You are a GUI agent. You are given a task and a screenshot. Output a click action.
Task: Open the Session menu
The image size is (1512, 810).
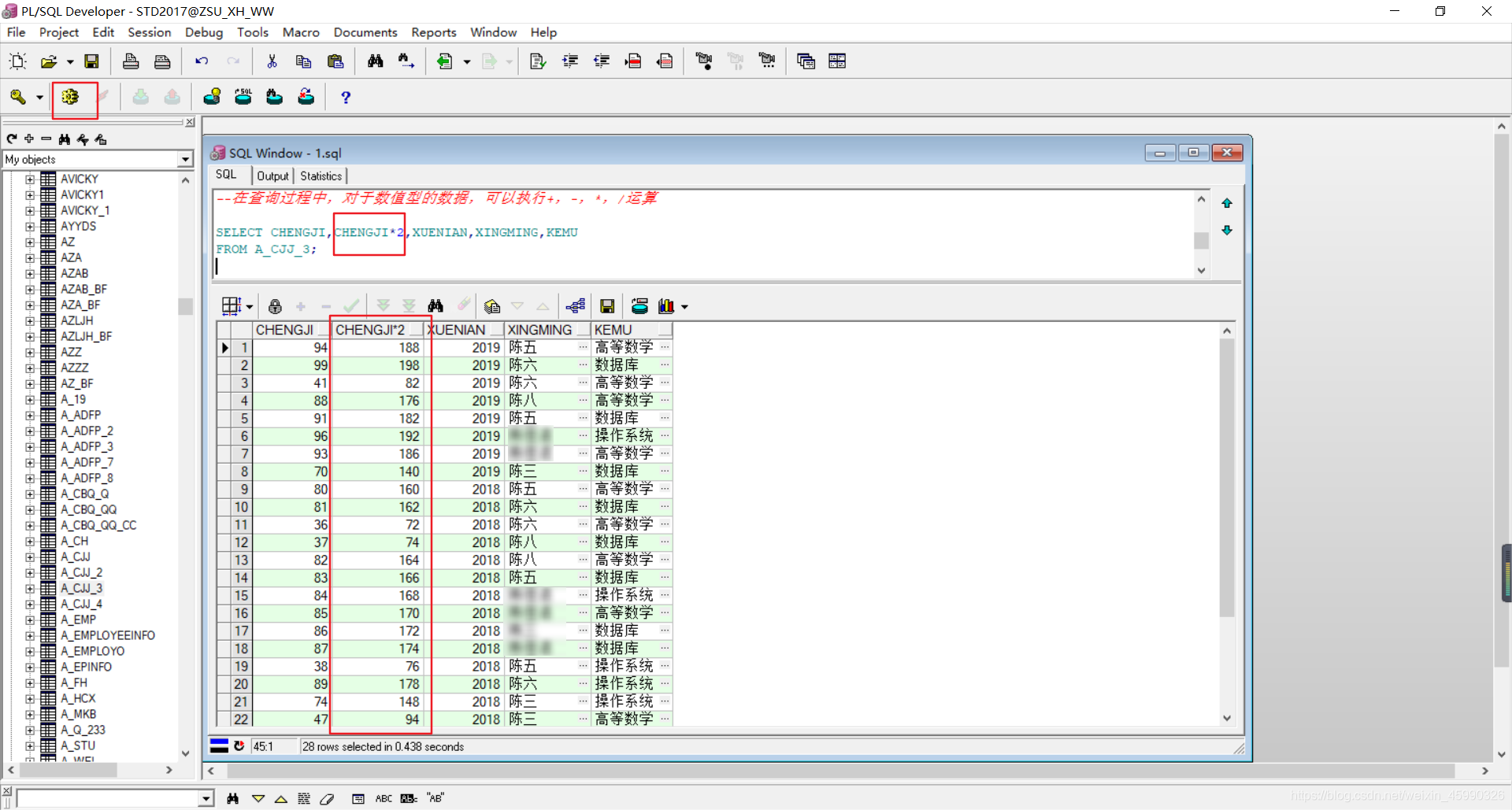point(150,32)
